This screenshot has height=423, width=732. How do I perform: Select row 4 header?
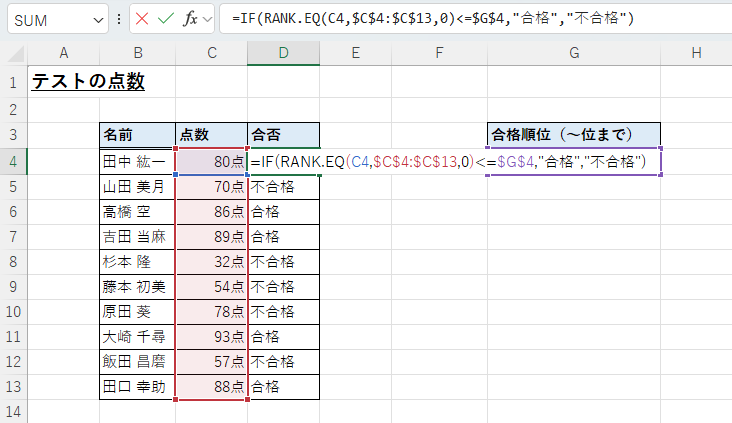click(x=14, y=160)
